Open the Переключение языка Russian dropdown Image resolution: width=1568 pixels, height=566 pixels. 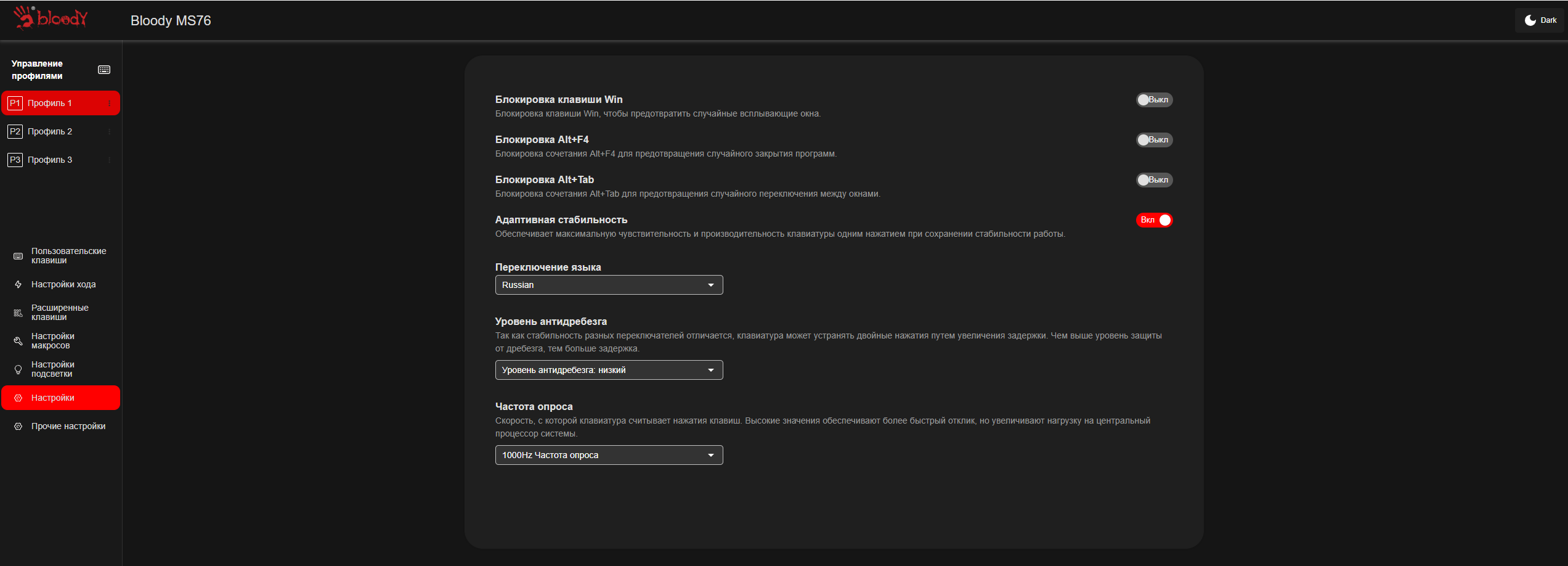(609, 285)
